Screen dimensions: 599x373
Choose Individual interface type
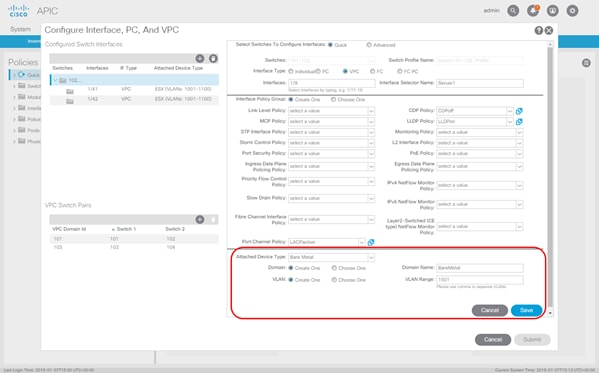click(291, 71)
